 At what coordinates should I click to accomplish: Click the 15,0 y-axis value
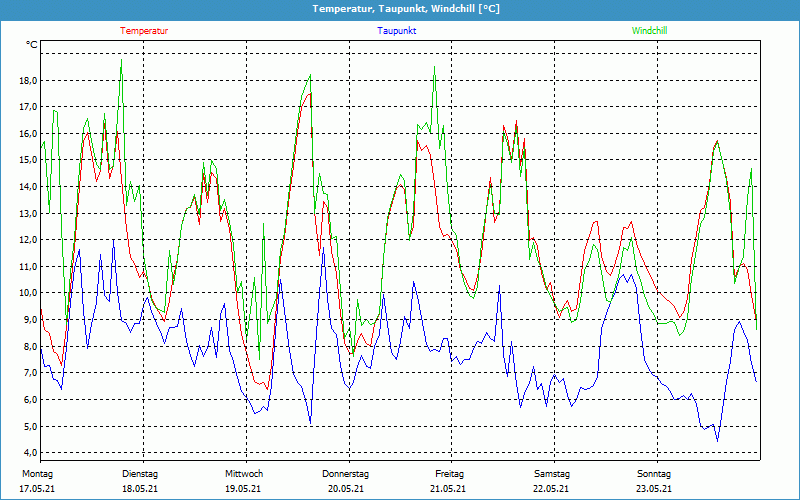(28, 160)
